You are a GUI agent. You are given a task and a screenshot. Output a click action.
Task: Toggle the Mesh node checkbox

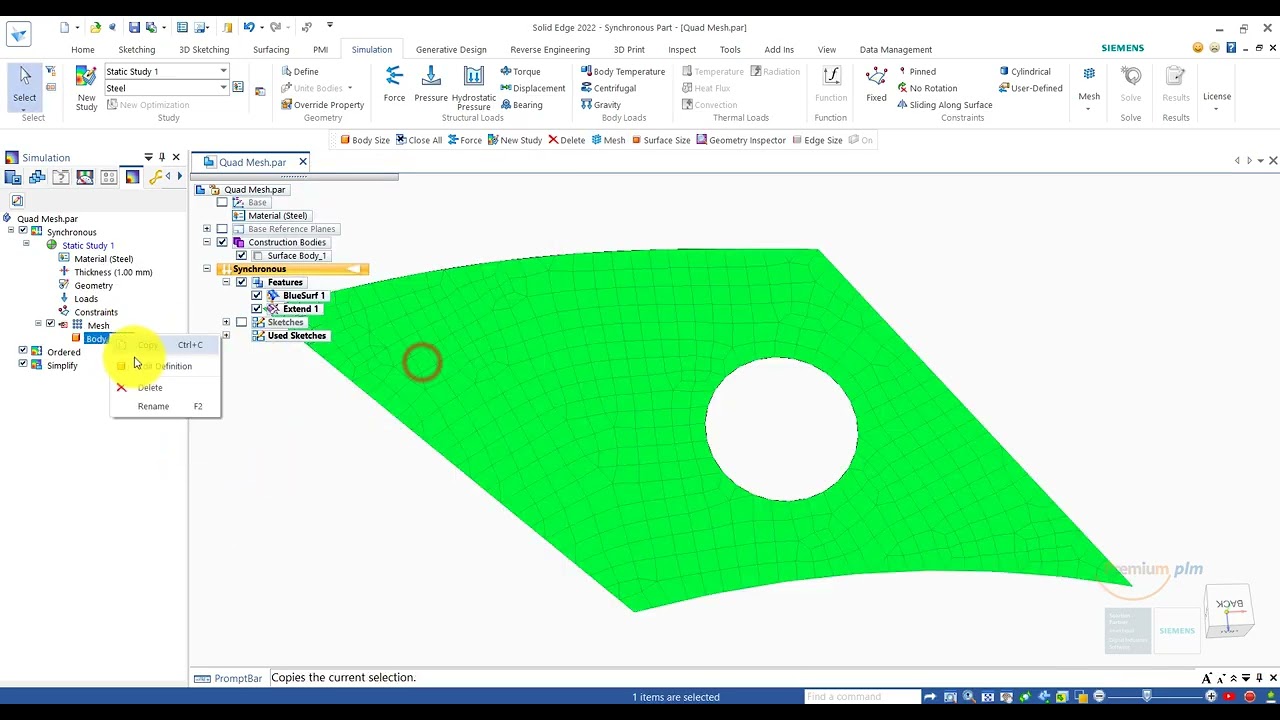click(x=50, y=325)
